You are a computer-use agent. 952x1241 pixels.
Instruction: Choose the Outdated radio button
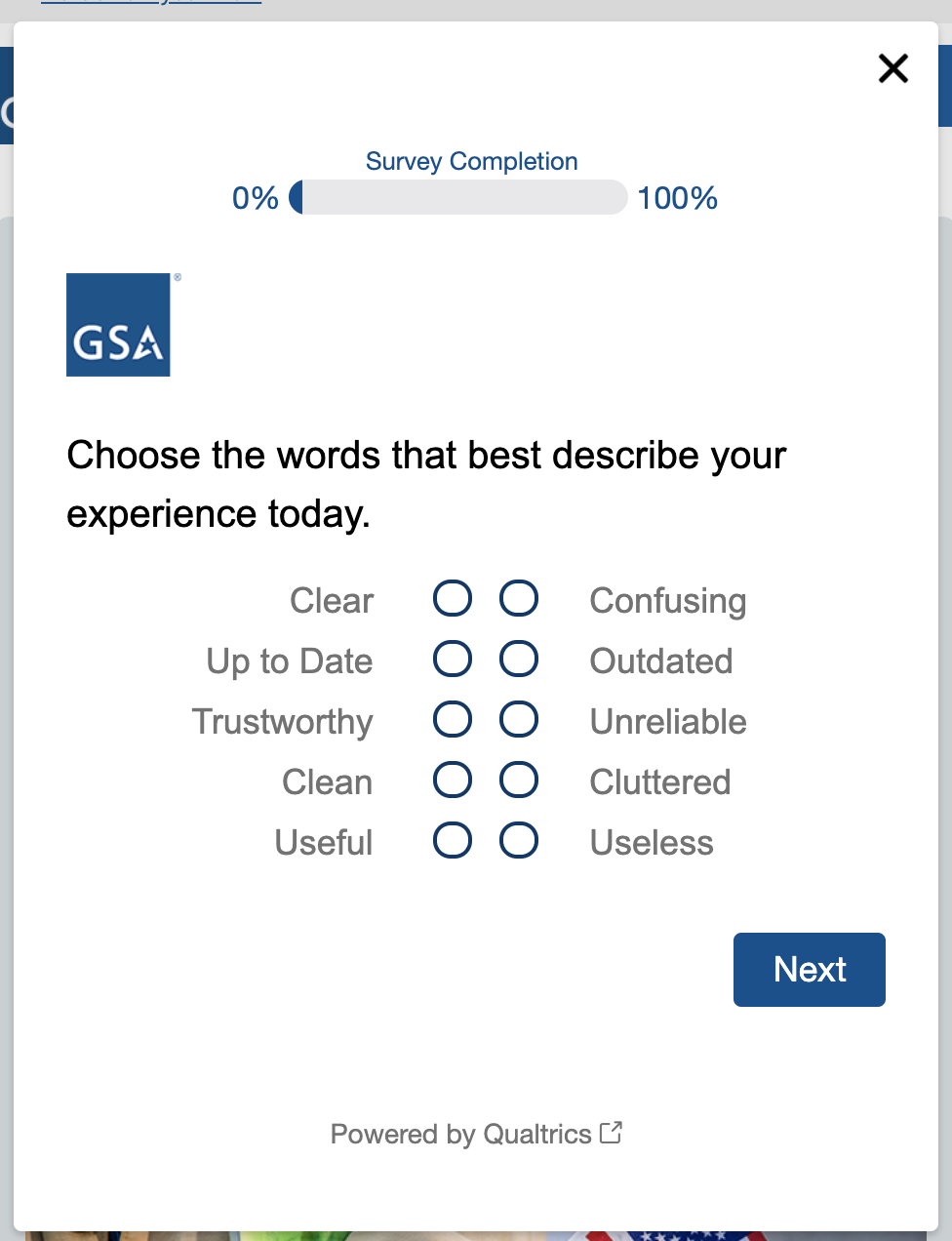point(519,659)
